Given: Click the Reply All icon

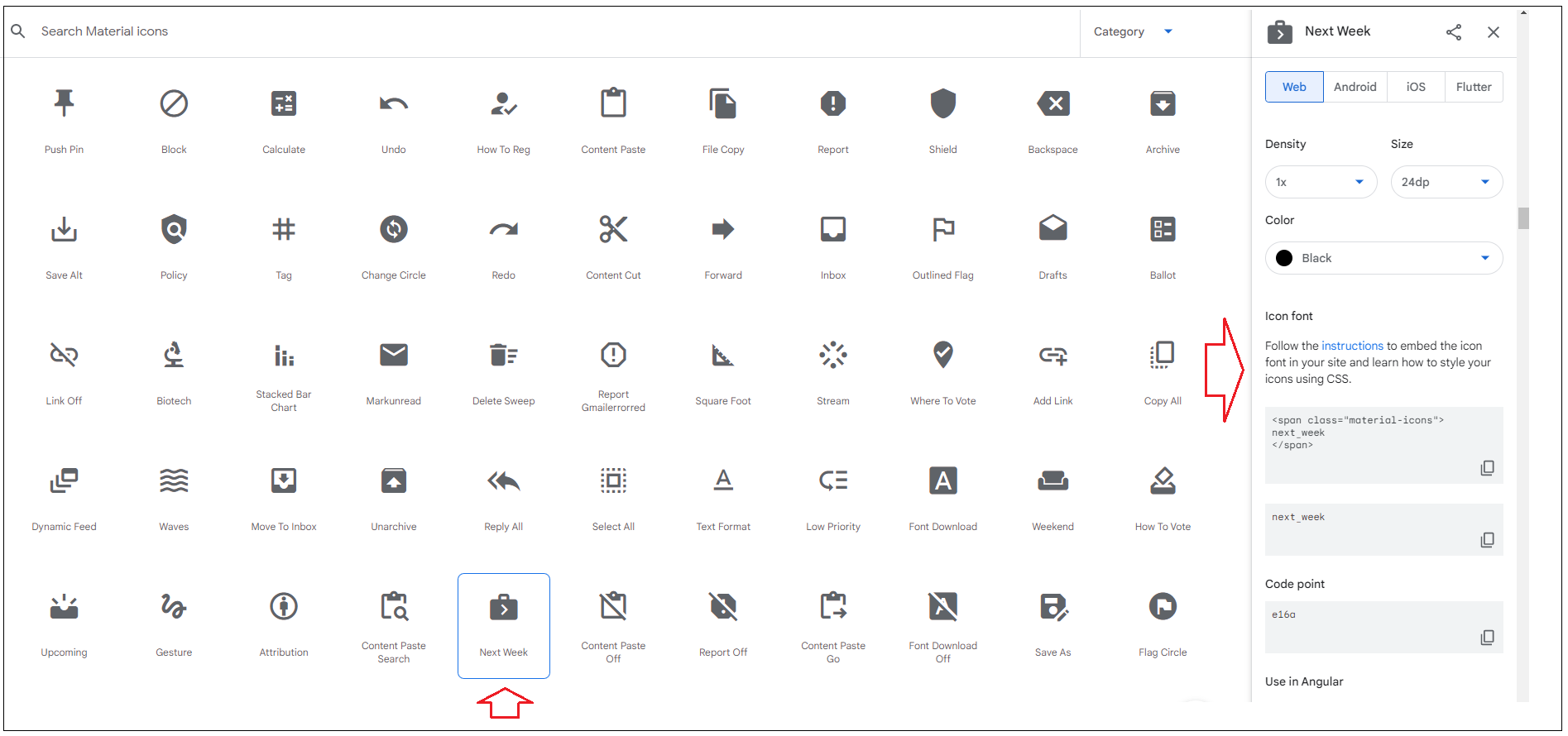Looking at the screenshot, I should (503, 480).
